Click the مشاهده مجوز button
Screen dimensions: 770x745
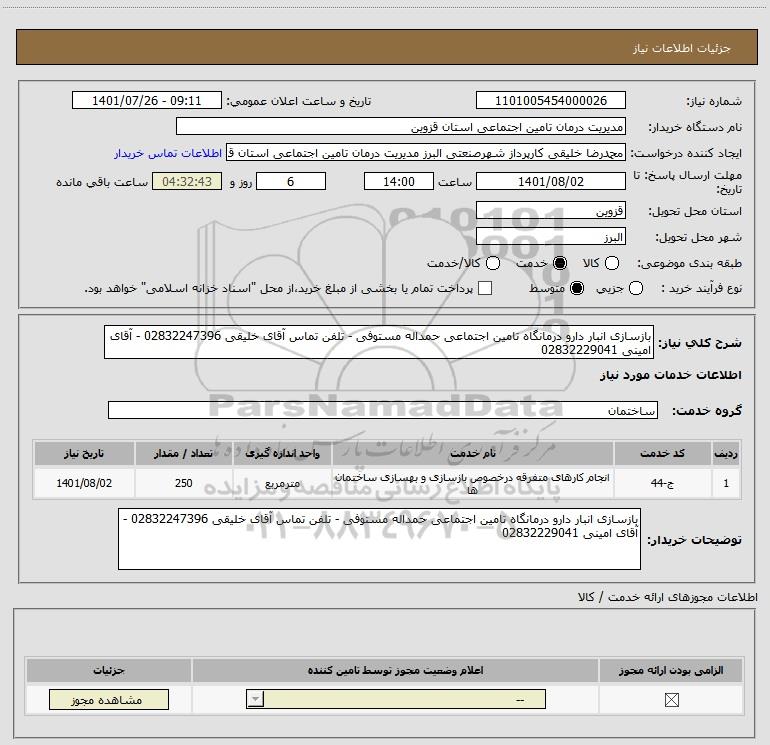[x=109, y=699]
